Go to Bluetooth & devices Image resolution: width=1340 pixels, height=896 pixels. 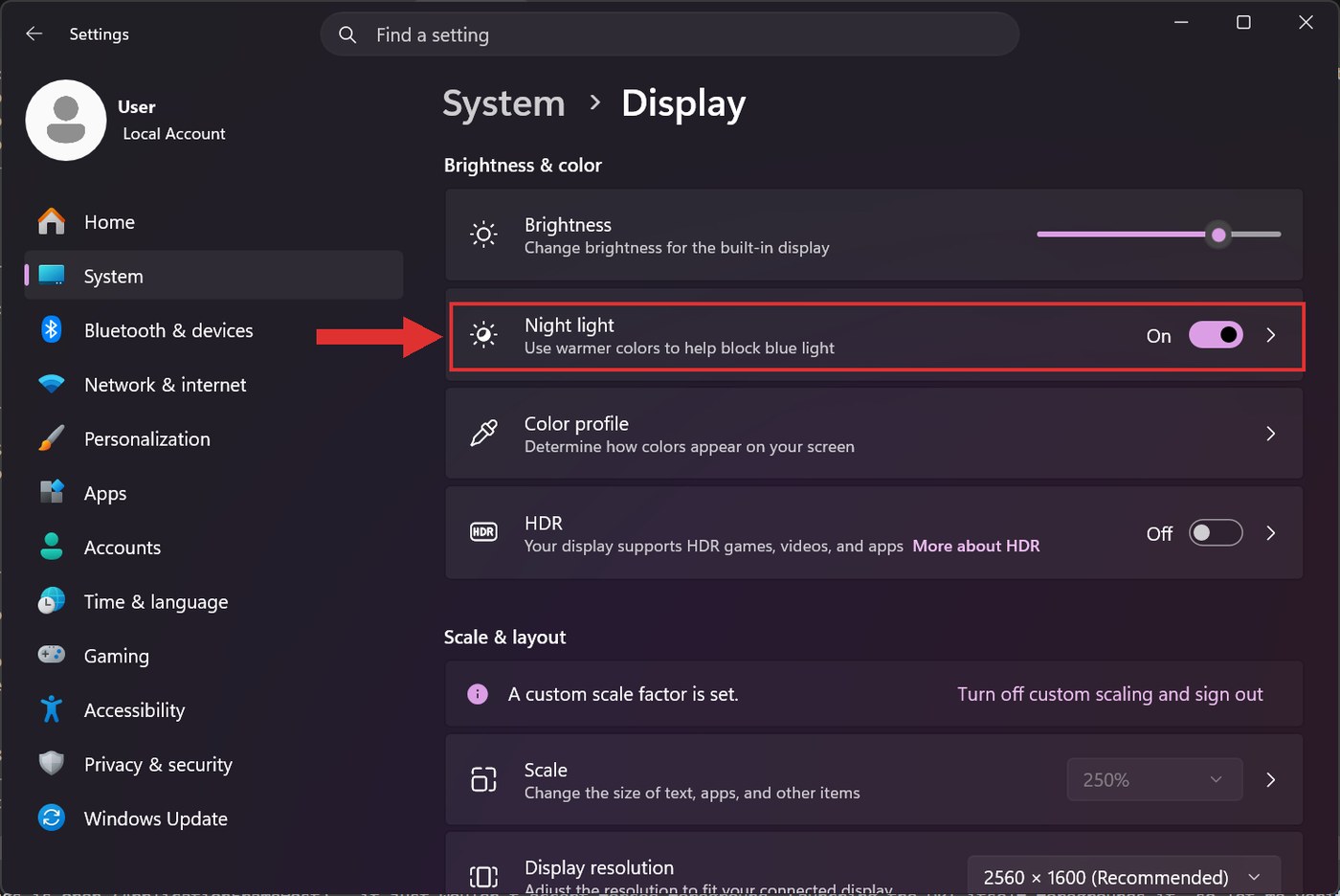pyautogui.click(x=214, y=330)
